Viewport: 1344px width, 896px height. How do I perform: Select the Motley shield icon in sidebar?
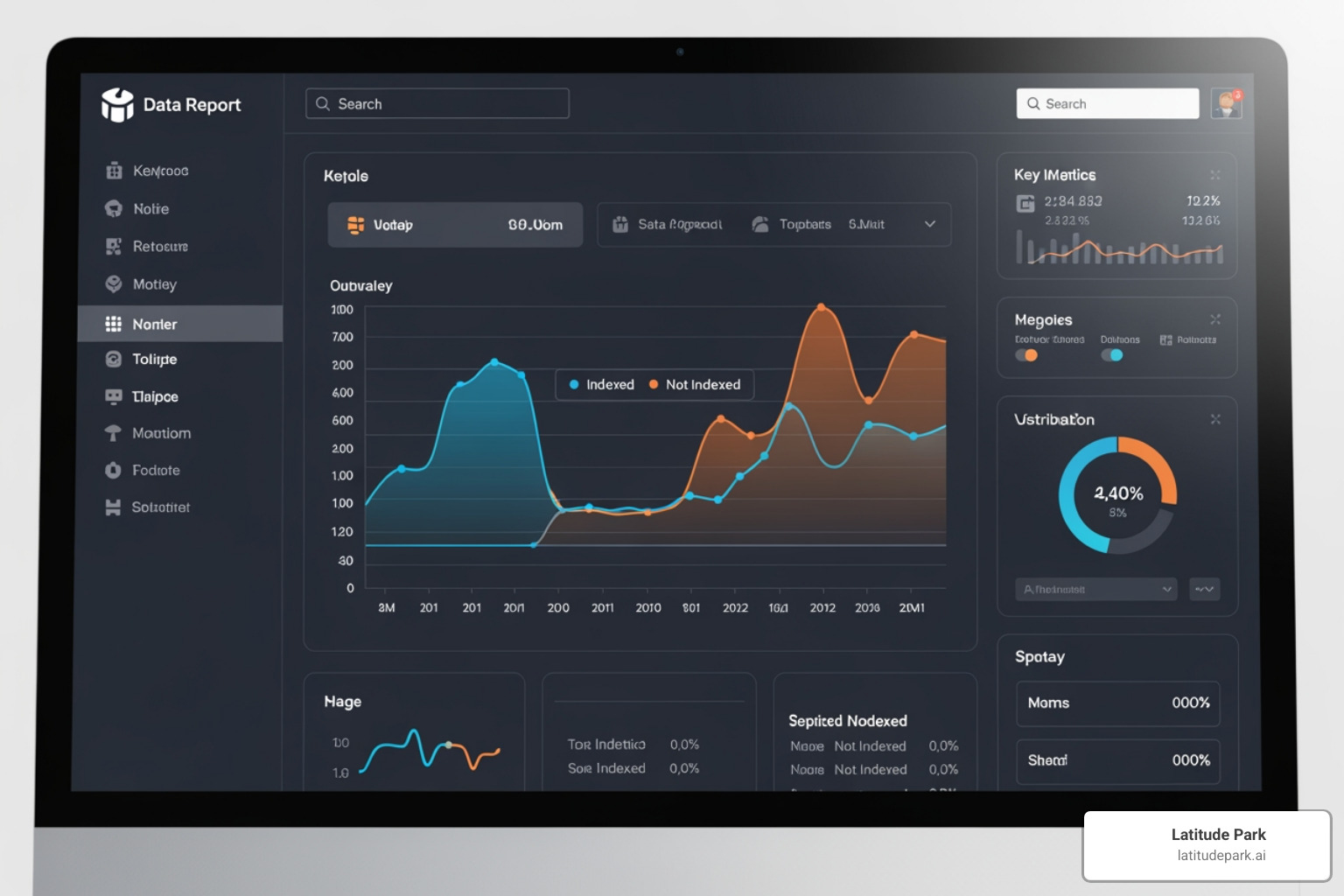tap(114, 284)
